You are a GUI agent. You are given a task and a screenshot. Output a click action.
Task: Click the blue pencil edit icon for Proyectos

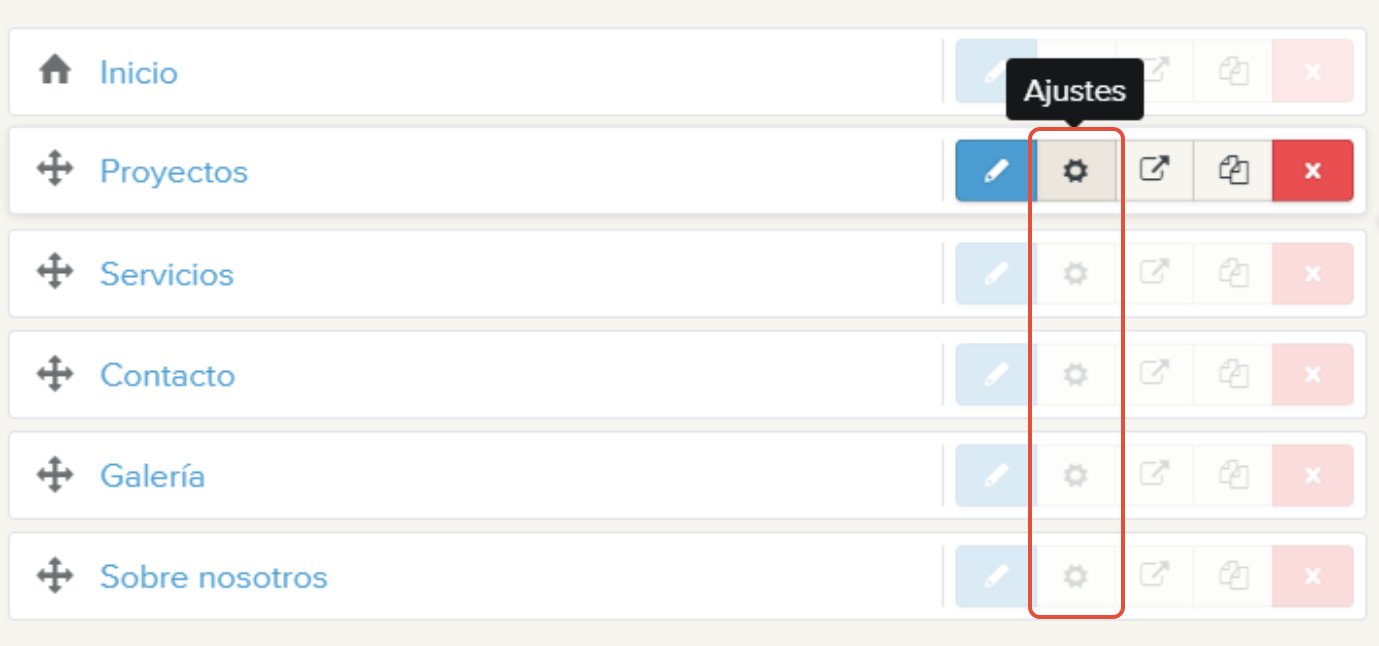995,171
